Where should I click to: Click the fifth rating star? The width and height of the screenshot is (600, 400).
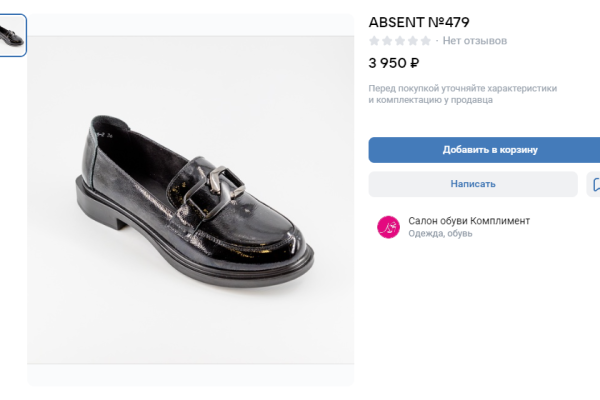[426, 41]
